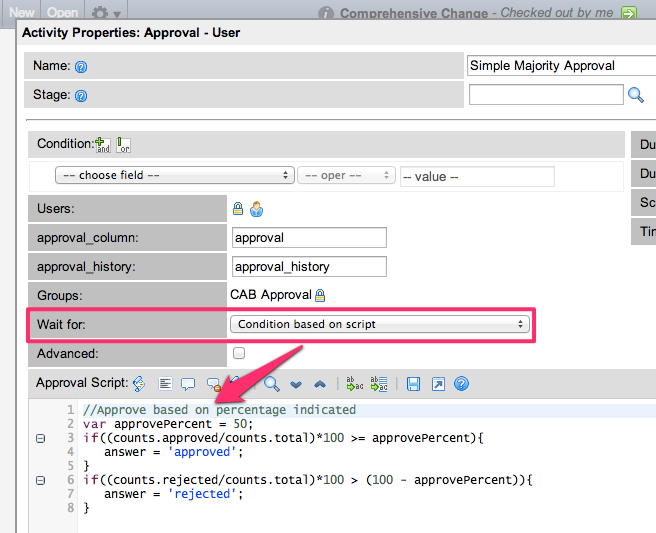Open the gear settings menu
This screenshot has width=656, height=533.
pos(106,13)
